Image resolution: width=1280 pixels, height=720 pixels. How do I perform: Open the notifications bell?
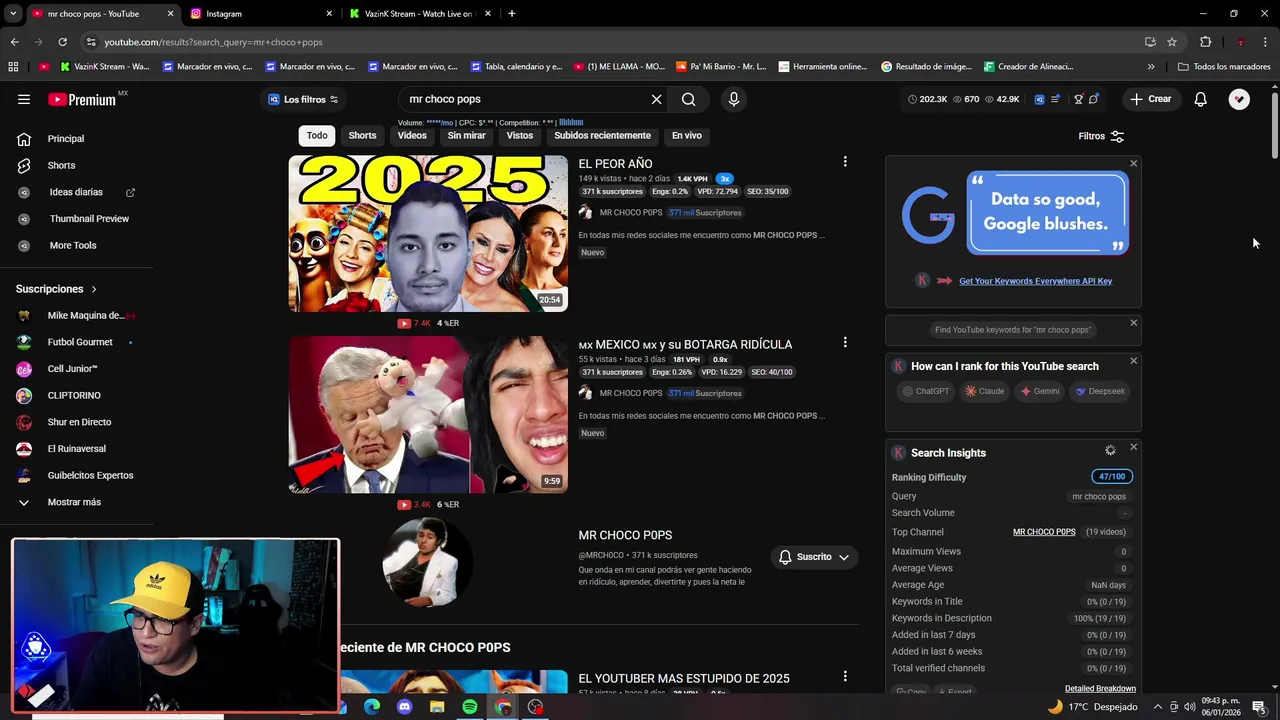coord(1200,99)
